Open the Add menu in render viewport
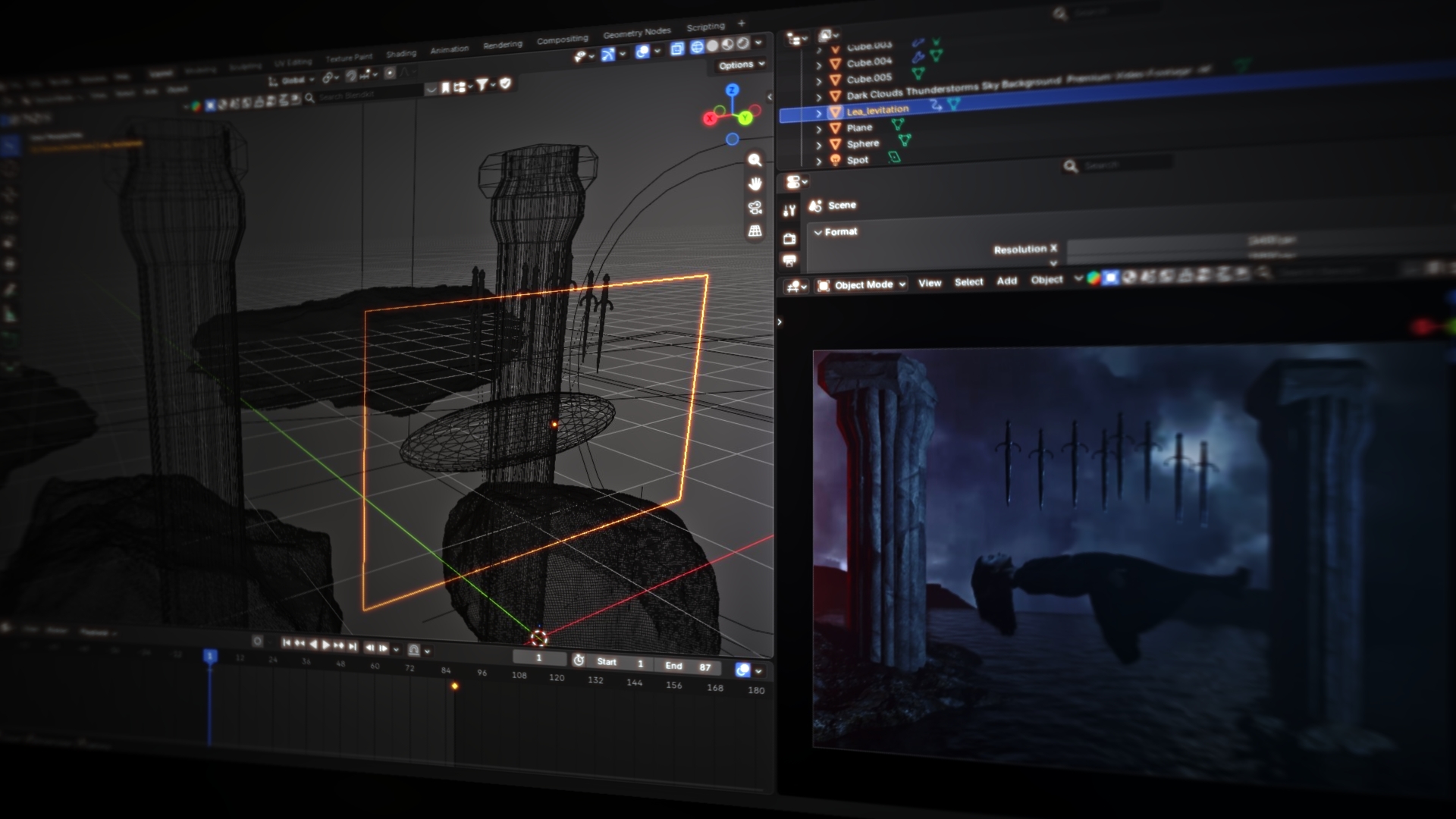The image size is (1456, 819). click(x=1007, y=281)
